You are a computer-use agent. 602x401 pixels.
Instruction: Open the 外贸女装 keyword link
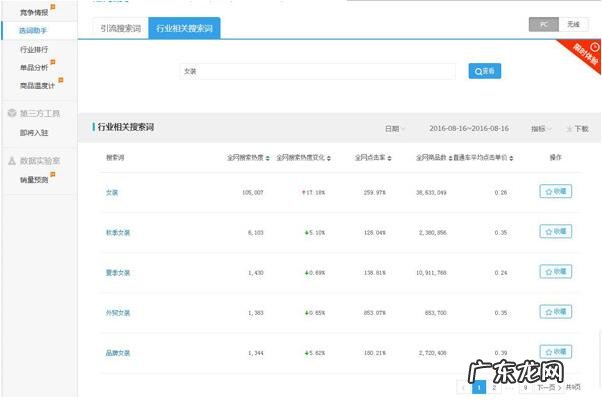tap(118, 313)
